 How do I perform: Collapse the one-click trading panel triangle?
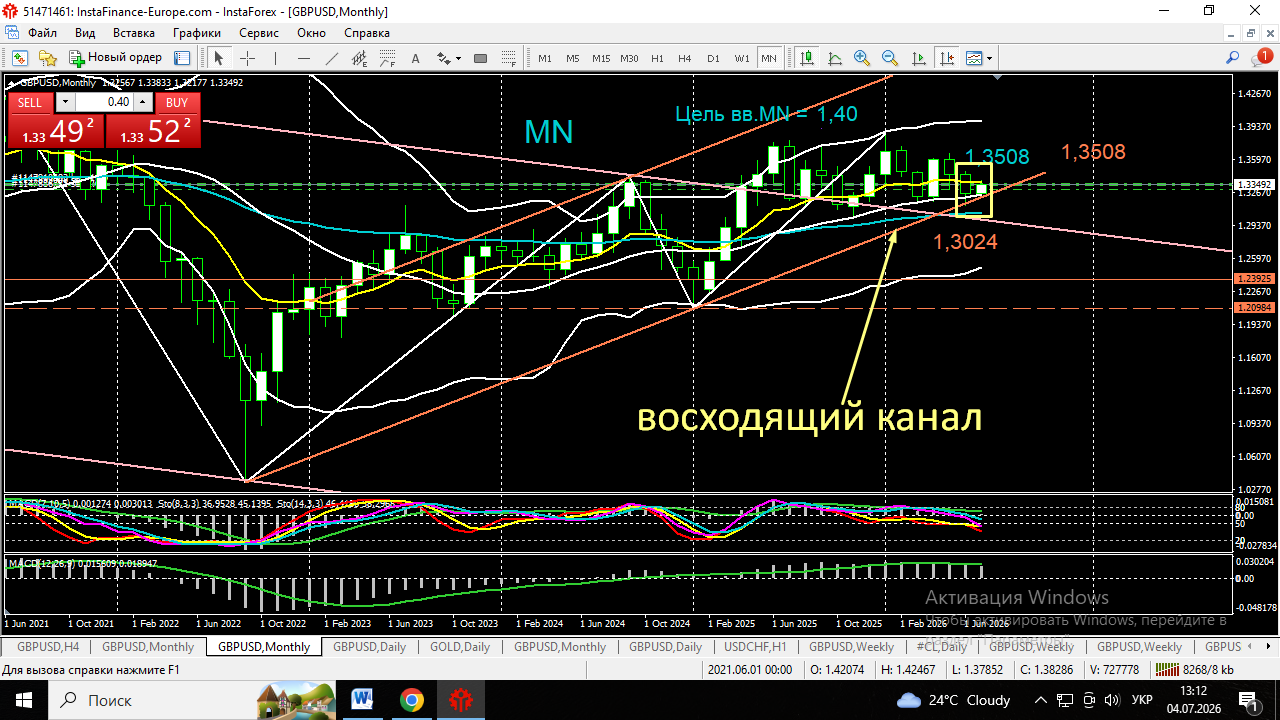(x=12, y=83)
